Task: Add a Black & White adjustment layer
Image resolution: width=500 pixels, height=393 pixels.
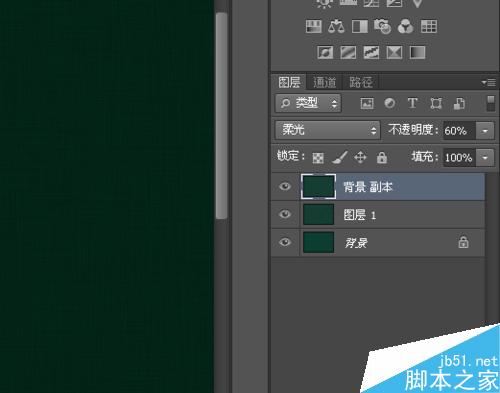Action: pyautogui.click(x=360, y=27)
